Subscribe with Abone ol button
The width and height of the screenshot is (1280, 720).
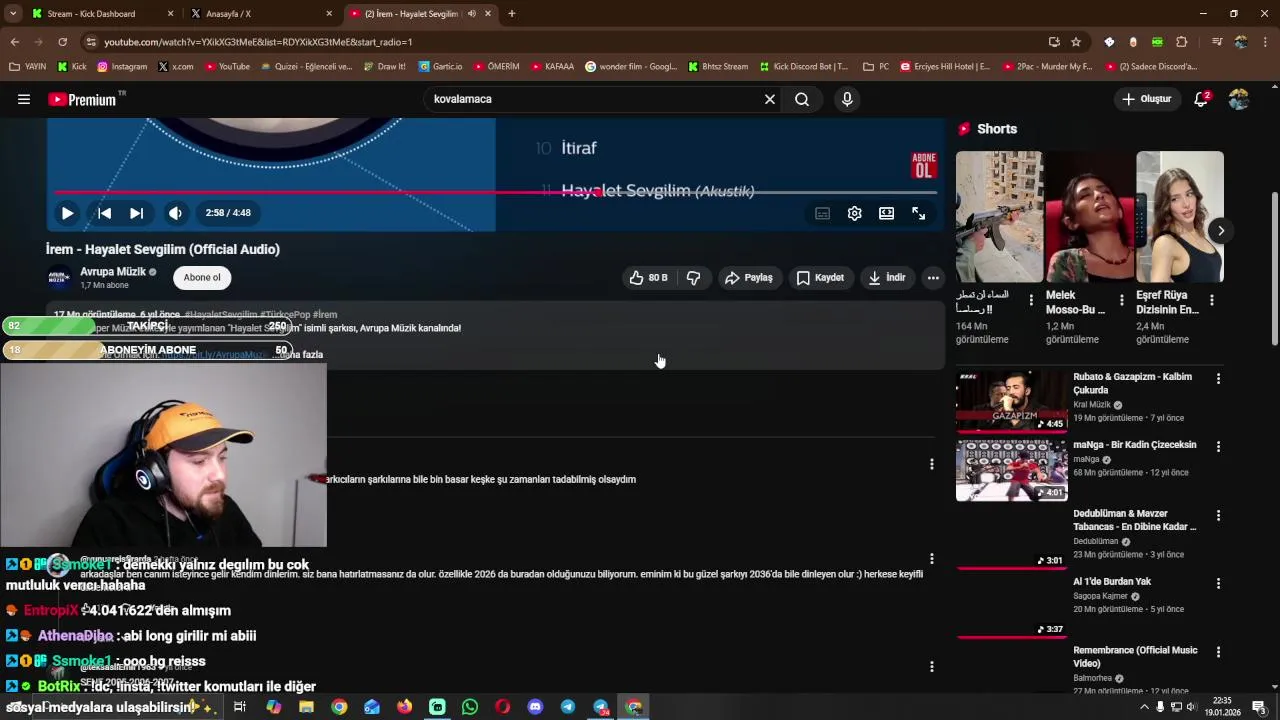coord(202,278)
